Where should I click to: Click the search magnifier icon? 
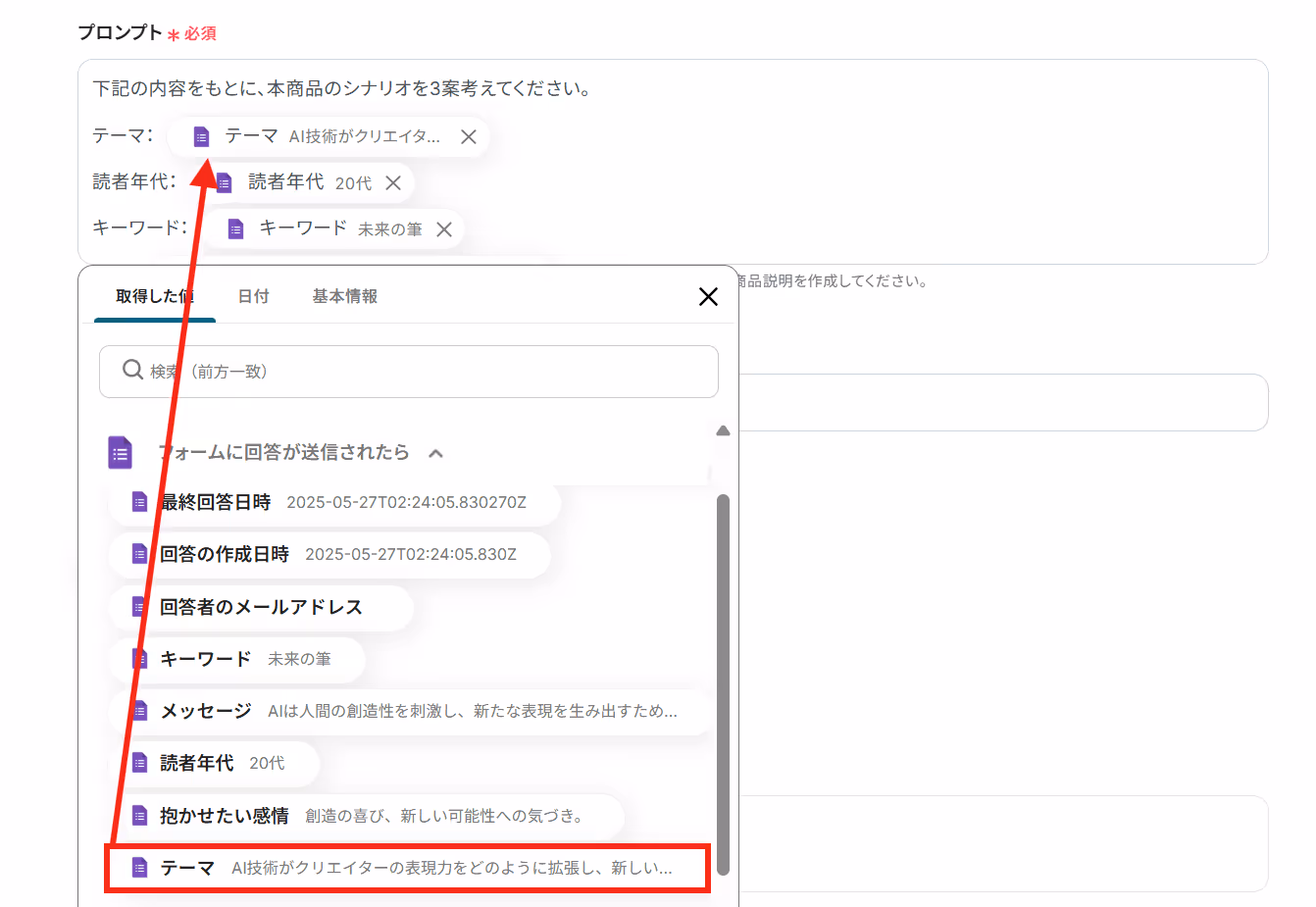click(x=132, y=370)
